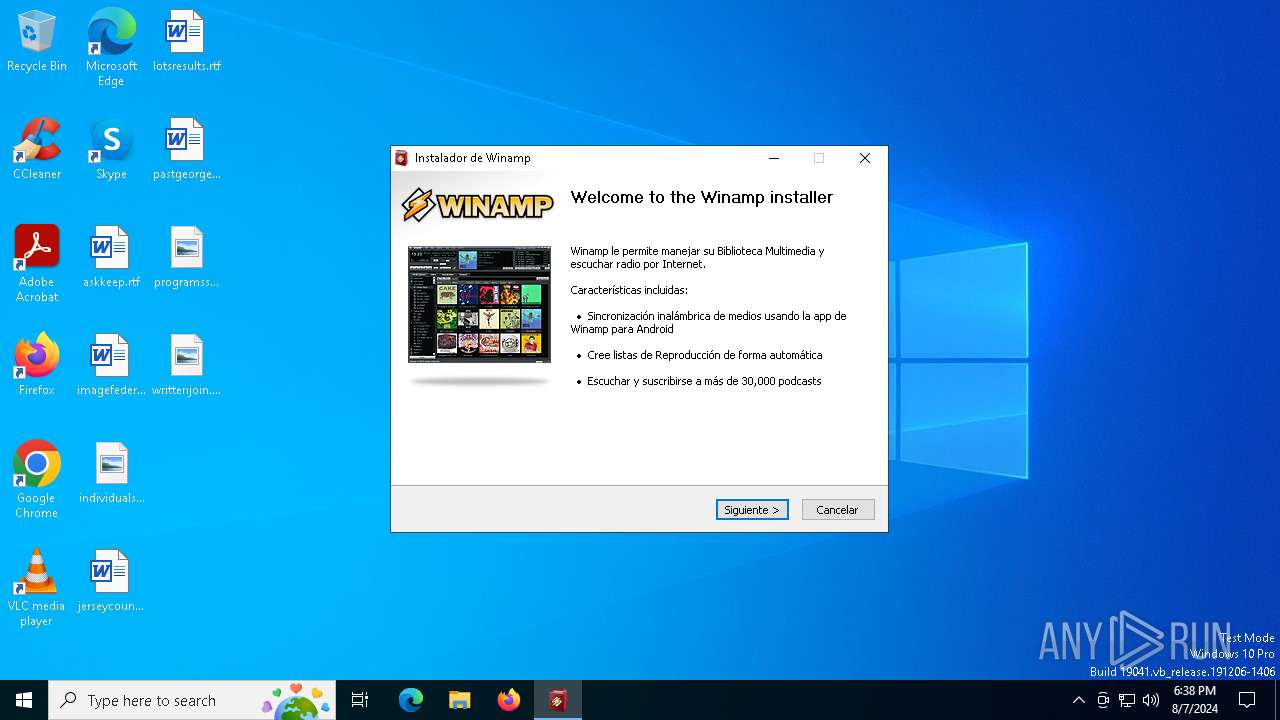Select the programss image file icon
Image resolution: width=1280 pixels, height=720 pixels.
[186, 258]
